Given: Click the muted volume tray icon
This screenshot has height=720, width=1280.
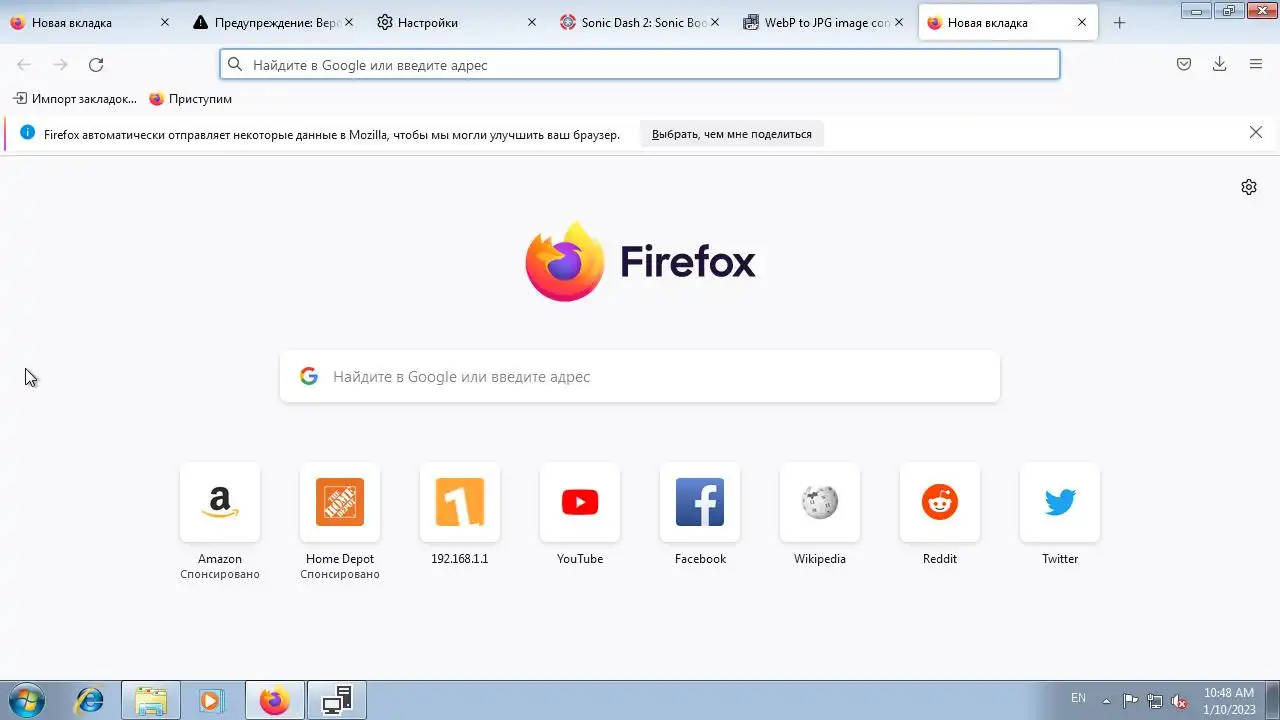Looking at the screenshot, I should tap(1180, 701).
